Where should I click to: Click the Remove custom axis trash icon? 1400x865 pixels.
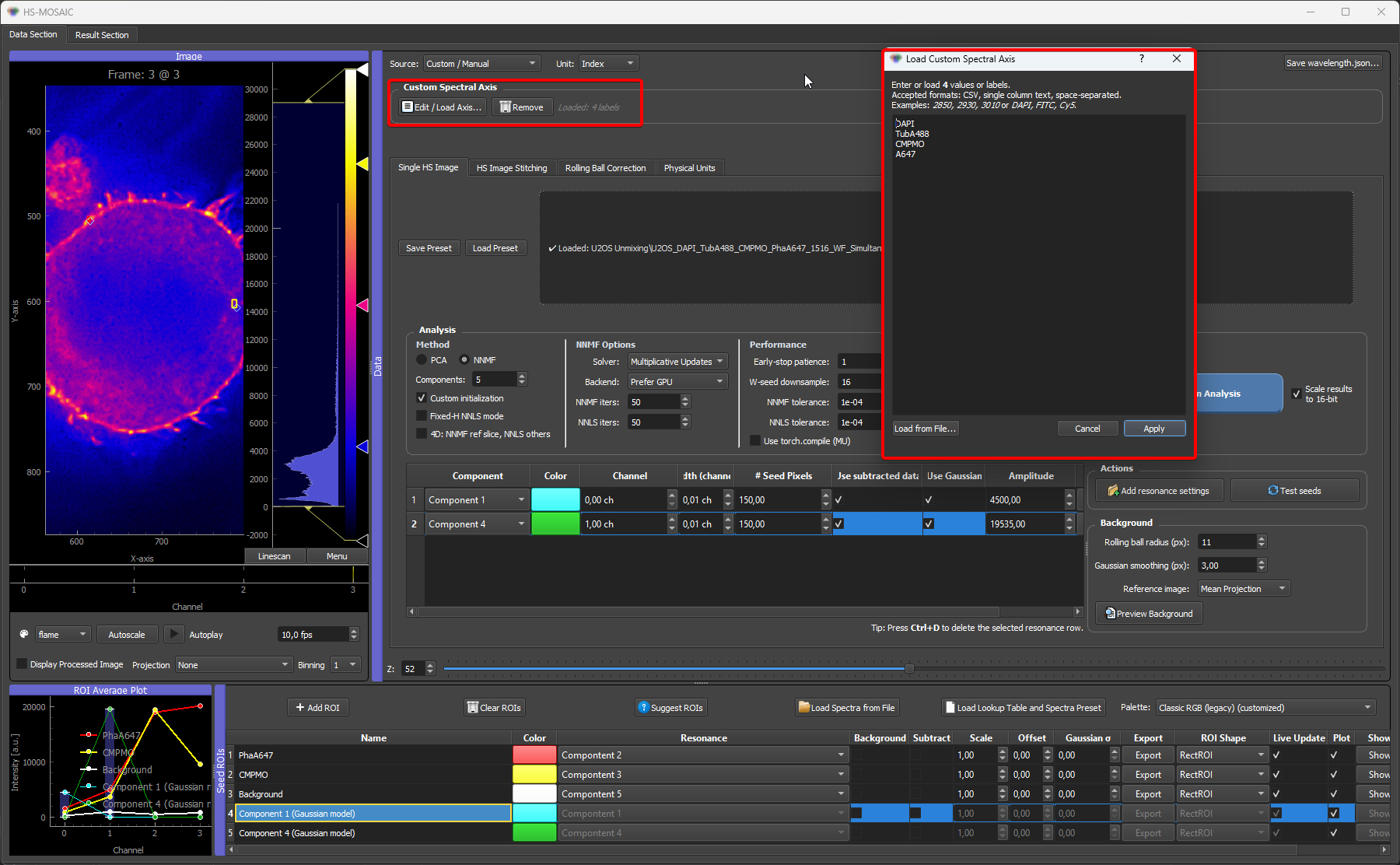pos(505,107)
